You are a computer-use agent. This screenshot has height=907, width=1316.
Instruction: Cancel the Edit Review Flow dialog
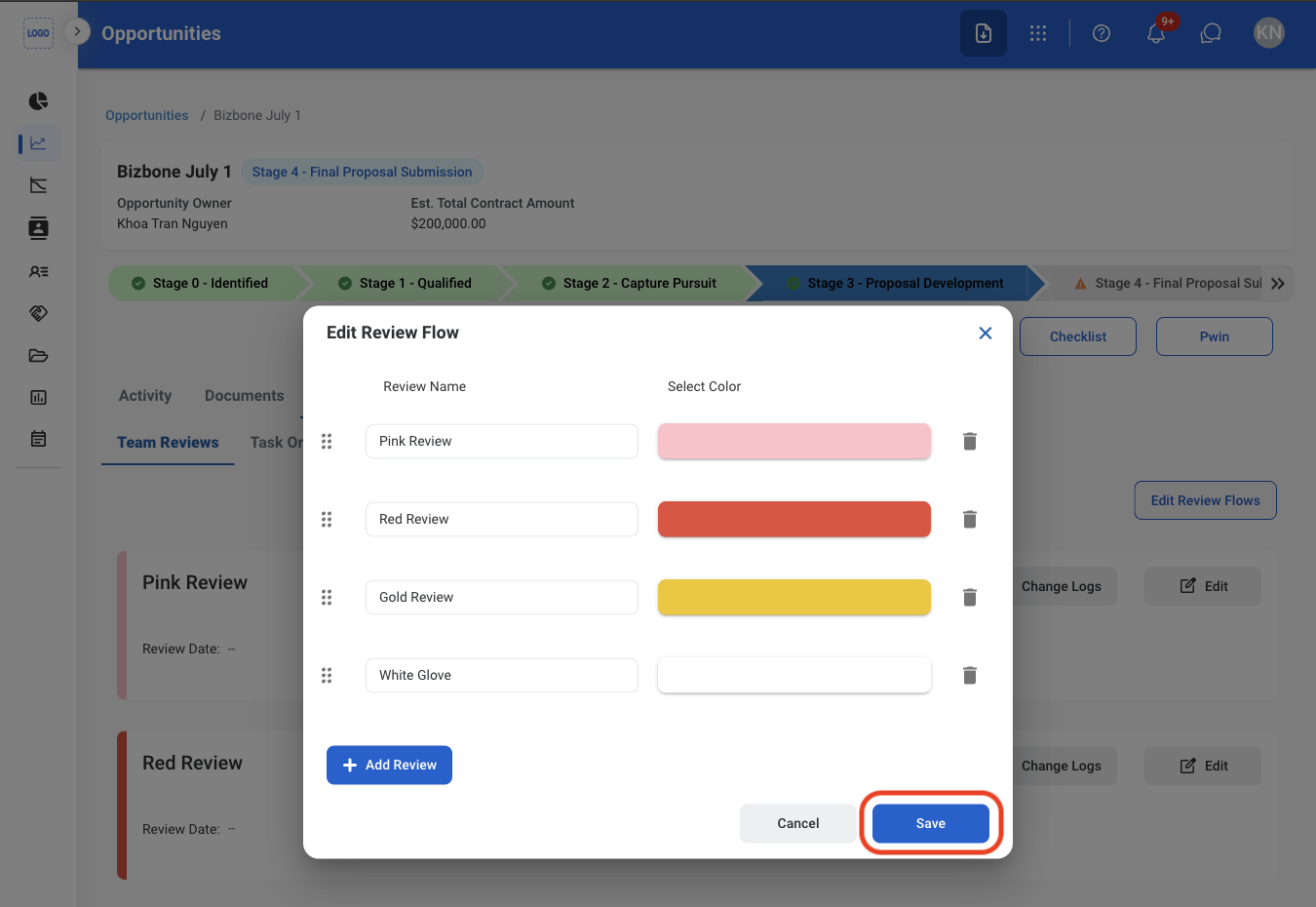(798, 823)
